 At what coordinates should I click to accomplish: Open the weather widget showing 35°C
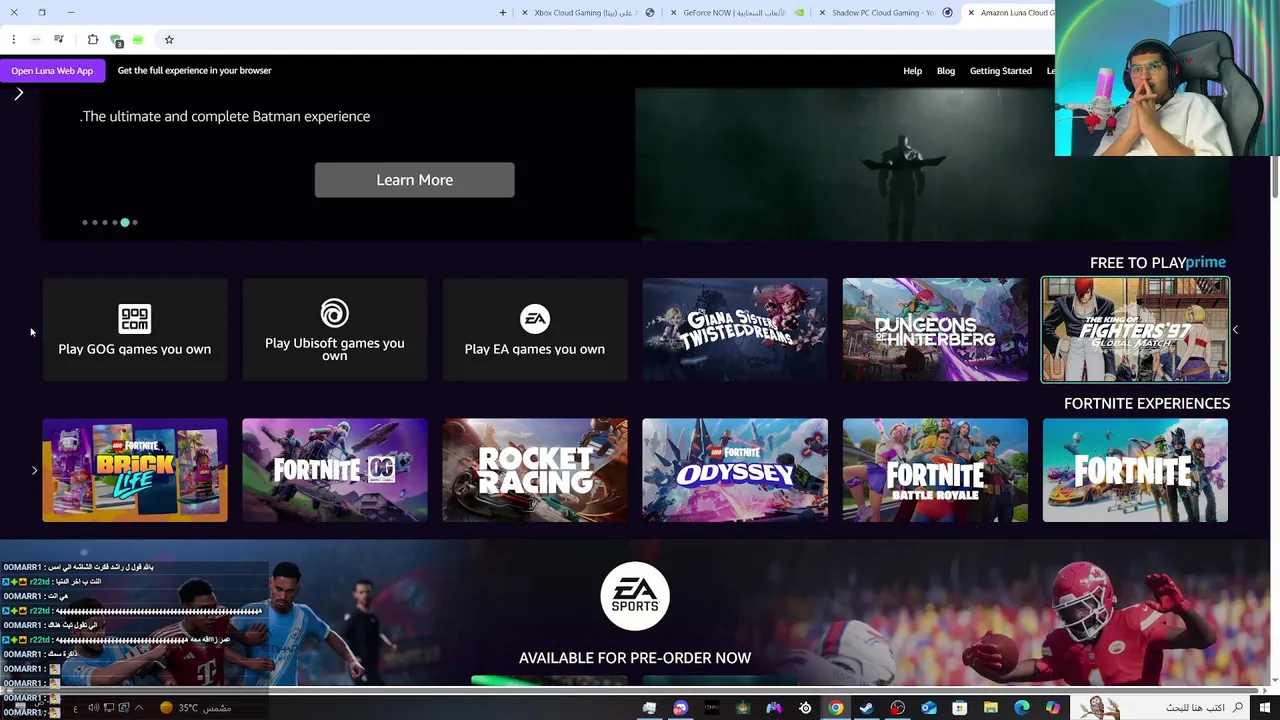(196, 708)
